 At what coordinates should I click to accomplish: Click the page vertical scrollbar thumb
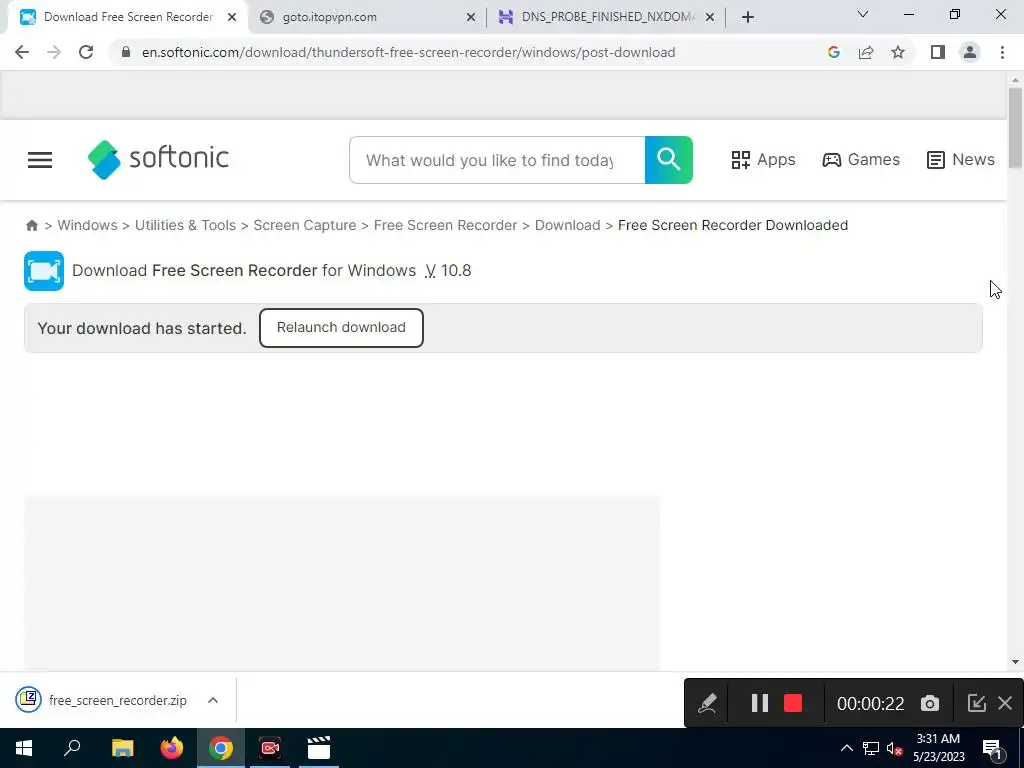(x=1015, y=129)
